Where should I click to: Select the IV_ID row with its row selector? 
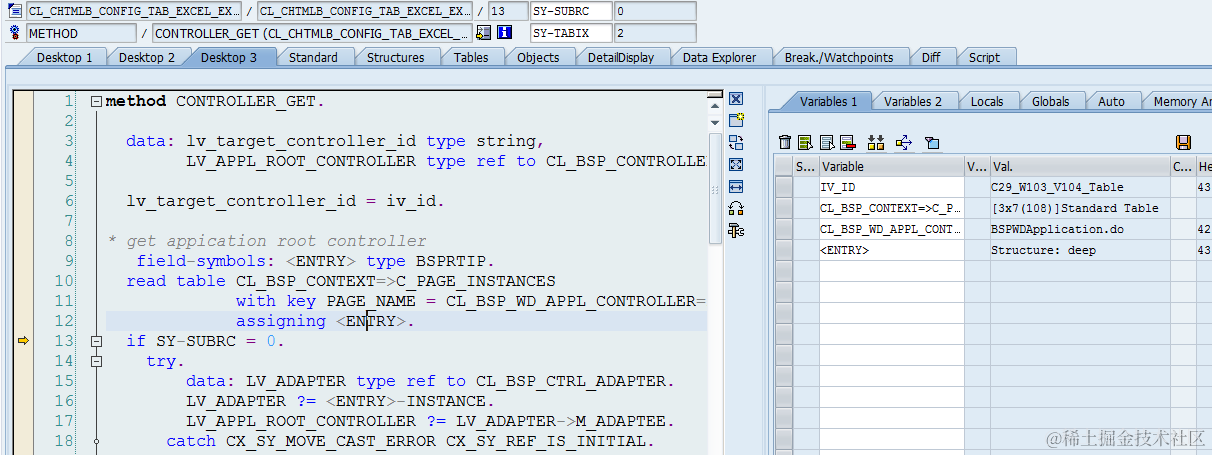click(x=784, y=187)
